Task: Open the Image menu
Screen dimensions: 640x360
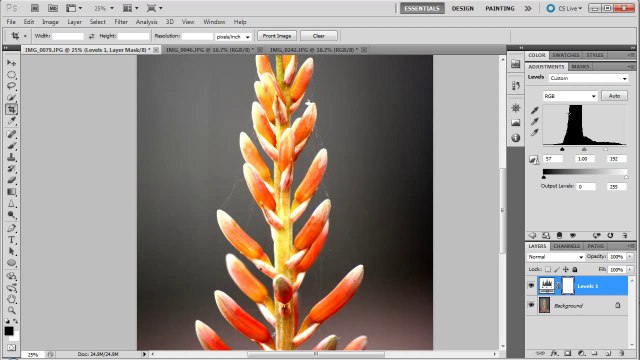Action: coord(50,22)
